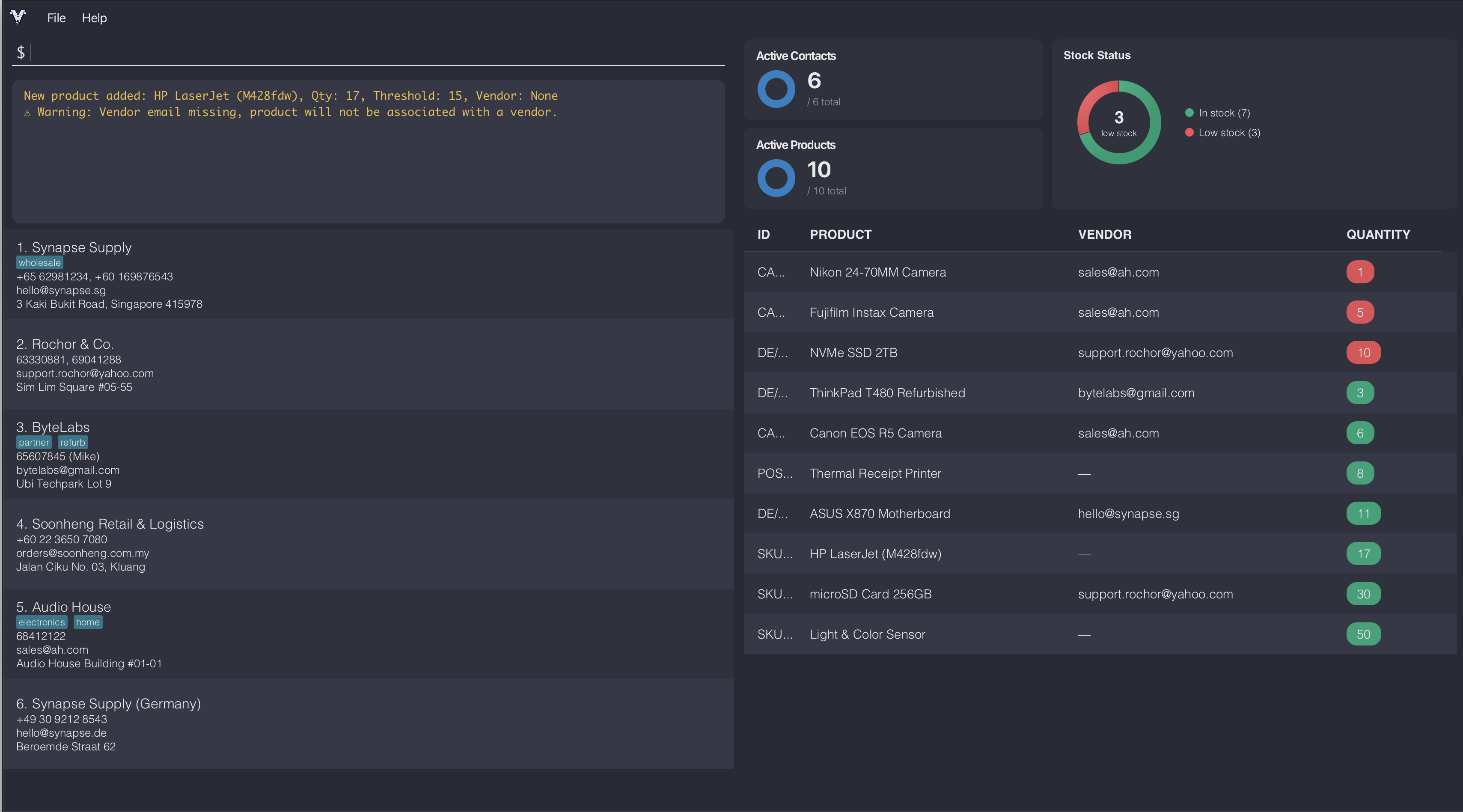Click the red quantity badge 10
Screen dimensions: 1463x812
click(1363, 353)
